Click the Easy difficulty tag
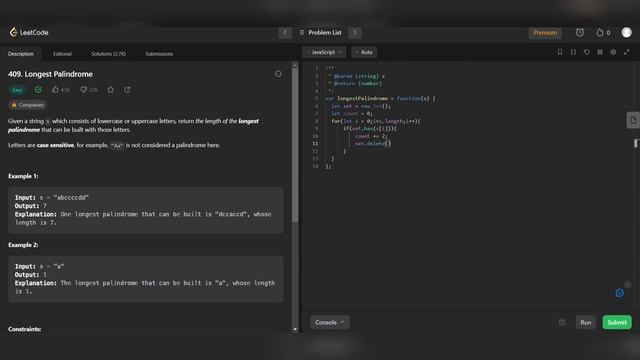 17,90
